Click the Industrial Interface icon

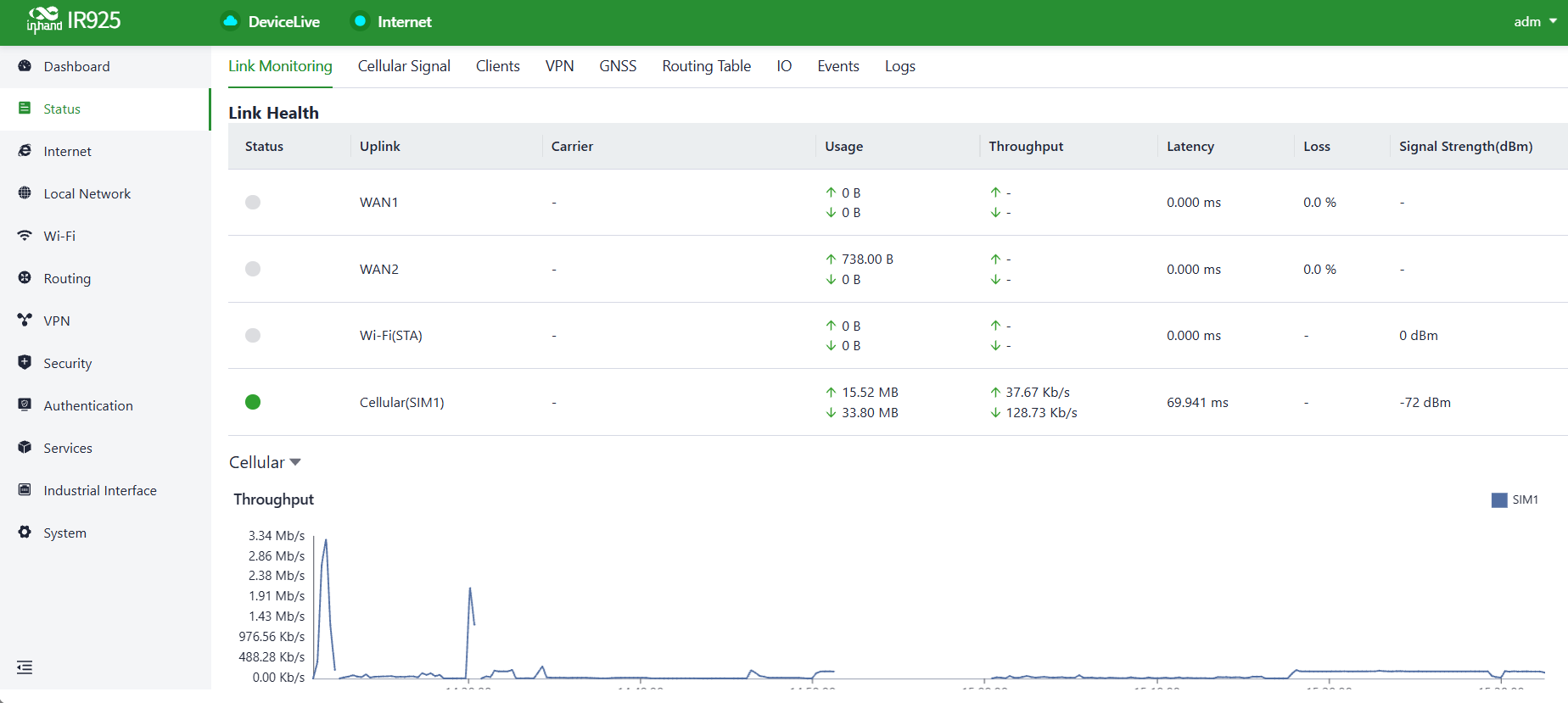25,490
